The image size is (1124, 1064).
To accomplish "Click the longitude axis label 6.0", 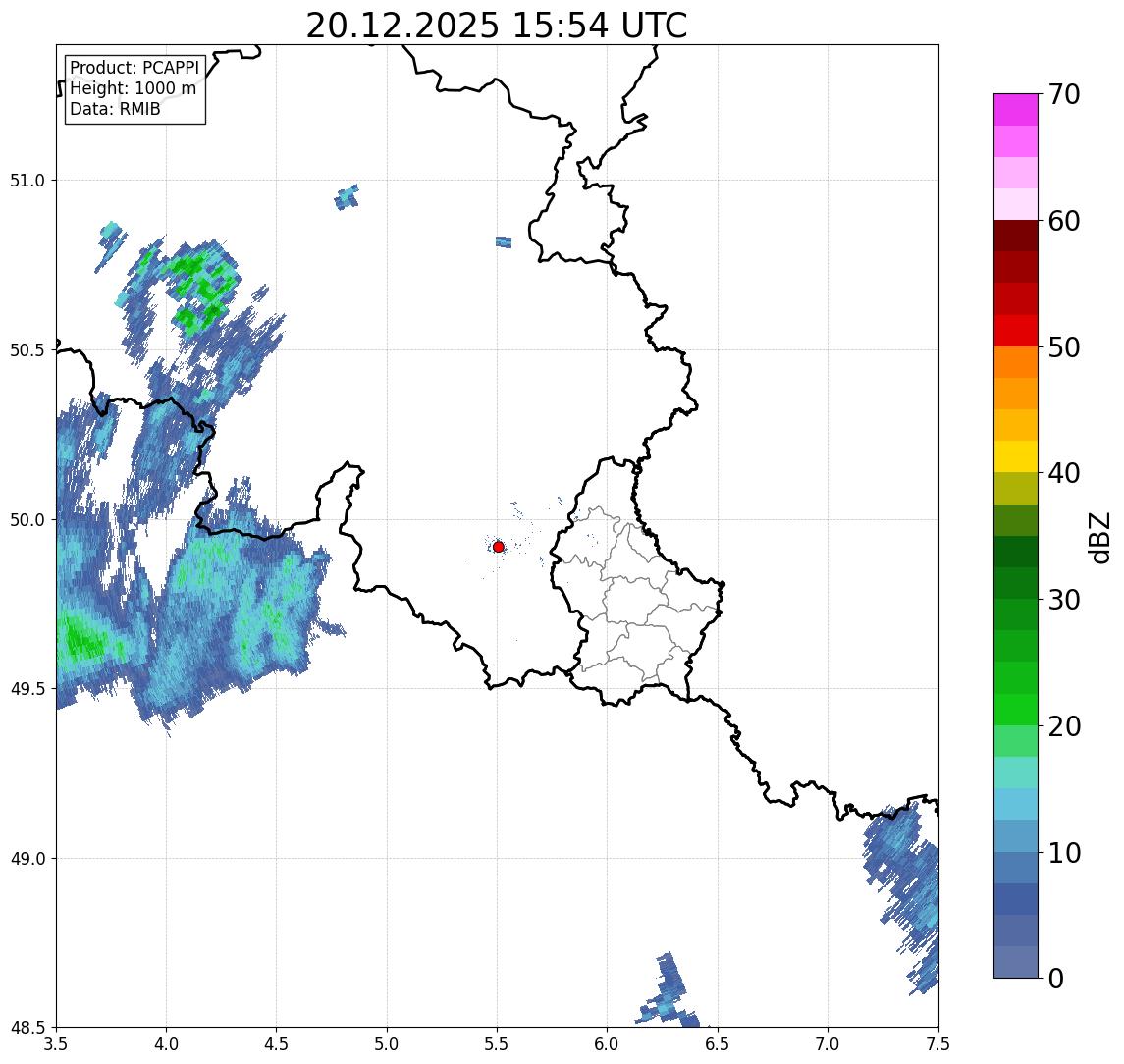I will (608, 1044).
